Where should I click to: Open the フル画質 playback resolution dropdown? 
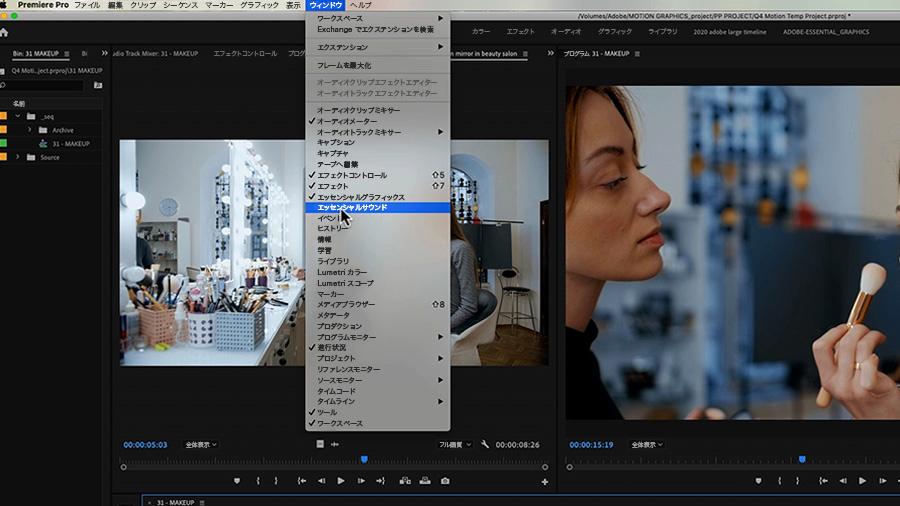[x=455, y=445]
